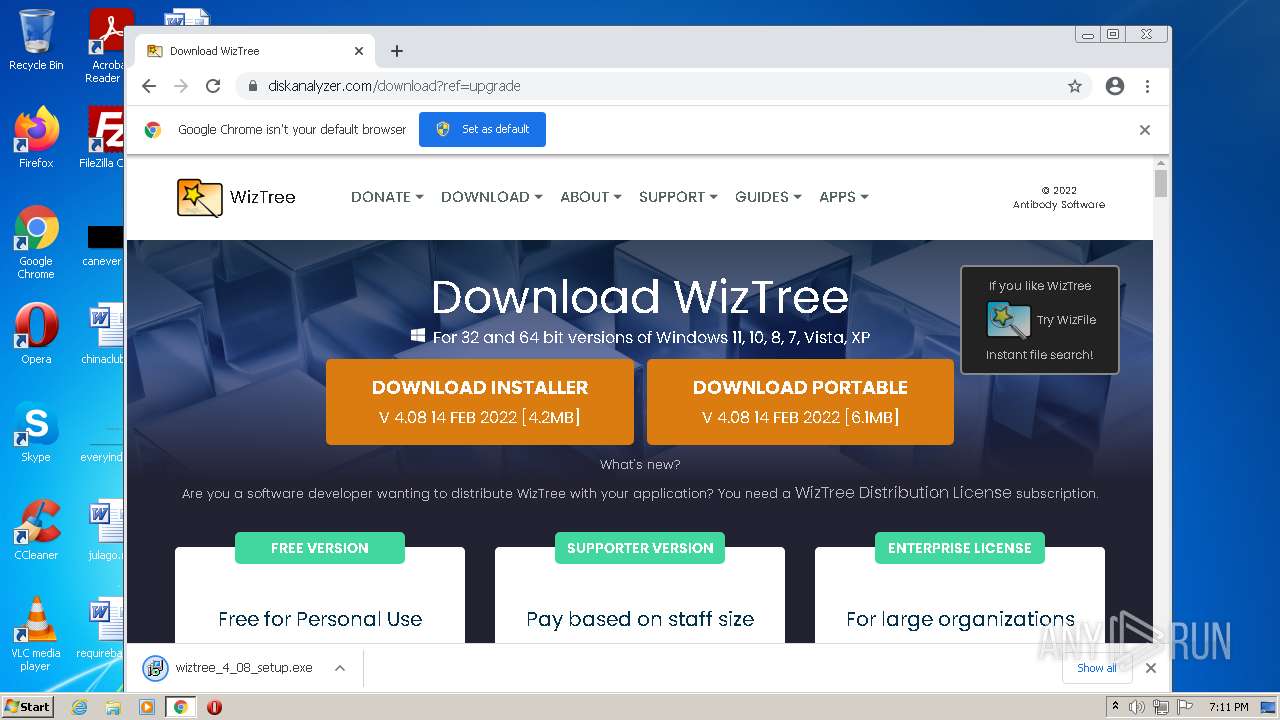Viewport: 1280px width, 720px height.
Task: Open CCleaner desktop shortcut
Action: pyautogui.click(x=36, y=530)
